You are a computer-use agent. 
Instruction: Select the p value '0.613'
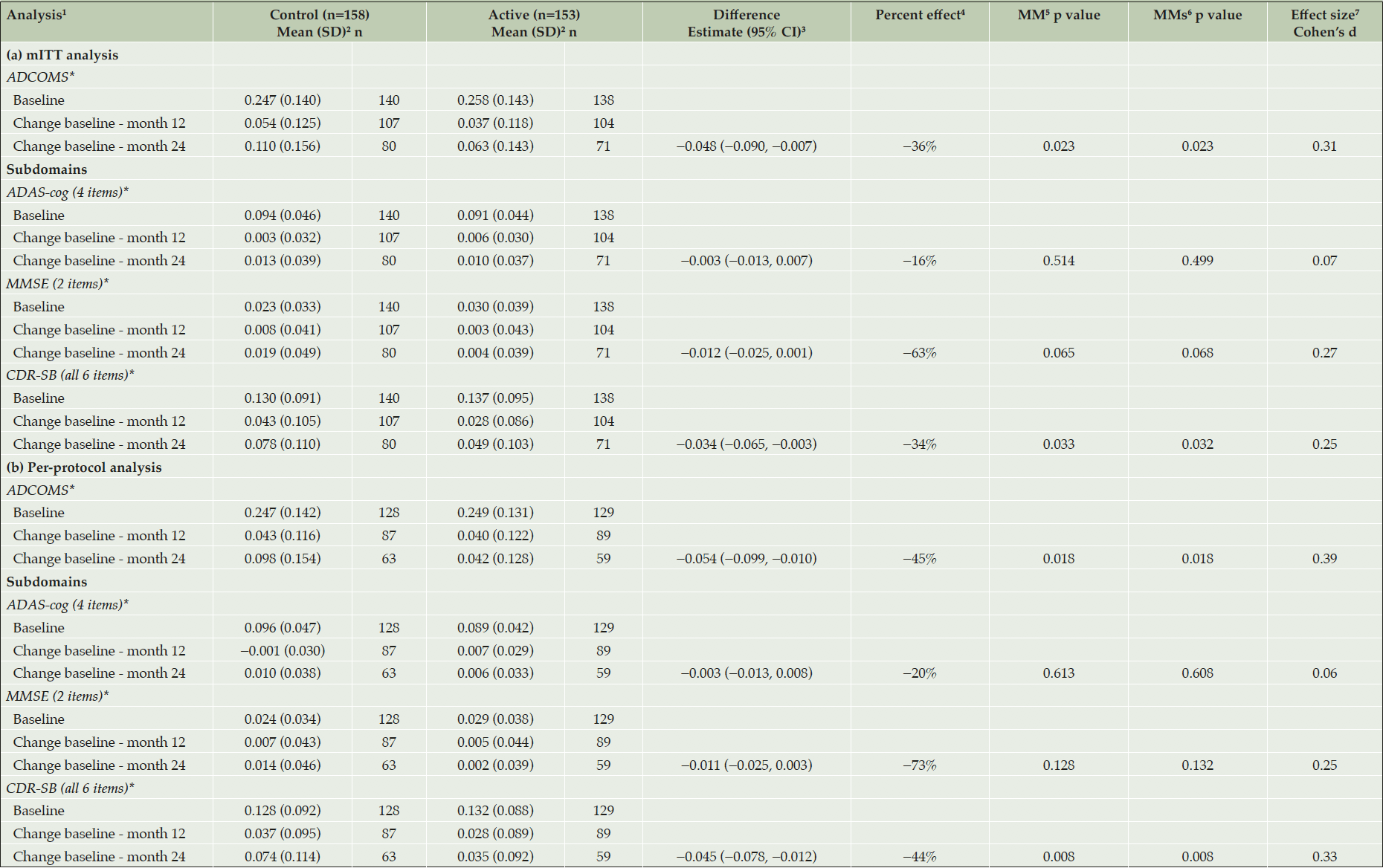[x=1059, y=673]
